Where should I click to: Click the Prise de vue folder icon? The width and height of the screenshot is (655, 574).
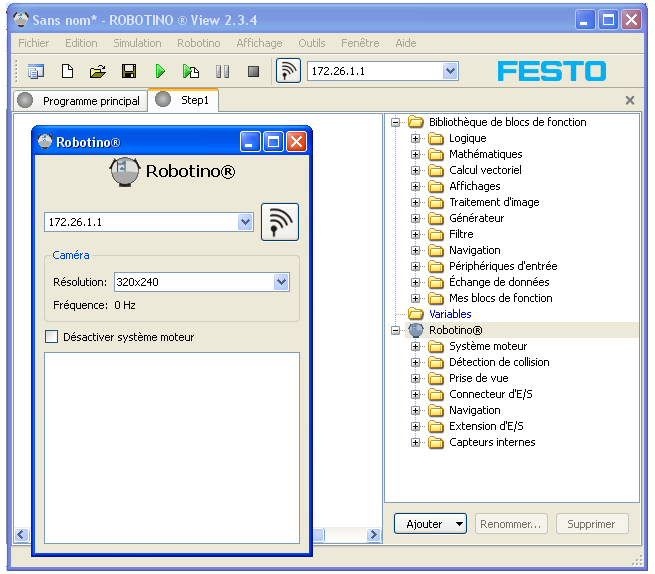tap(436, 378)
